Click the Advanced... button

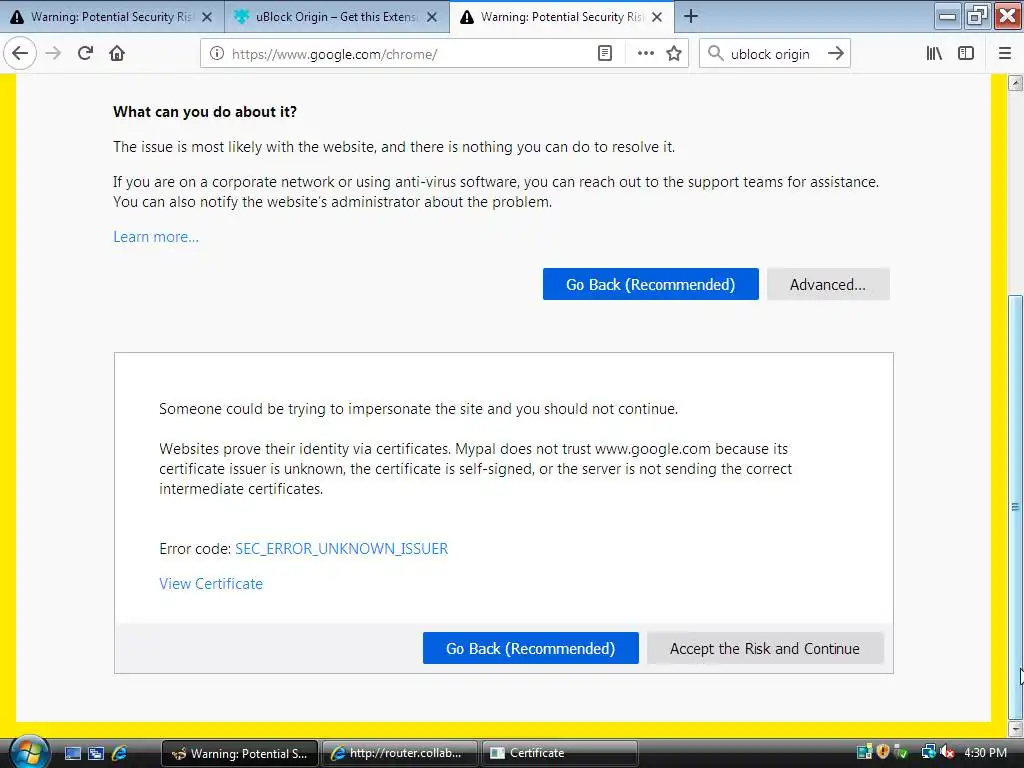coord(828,284)
